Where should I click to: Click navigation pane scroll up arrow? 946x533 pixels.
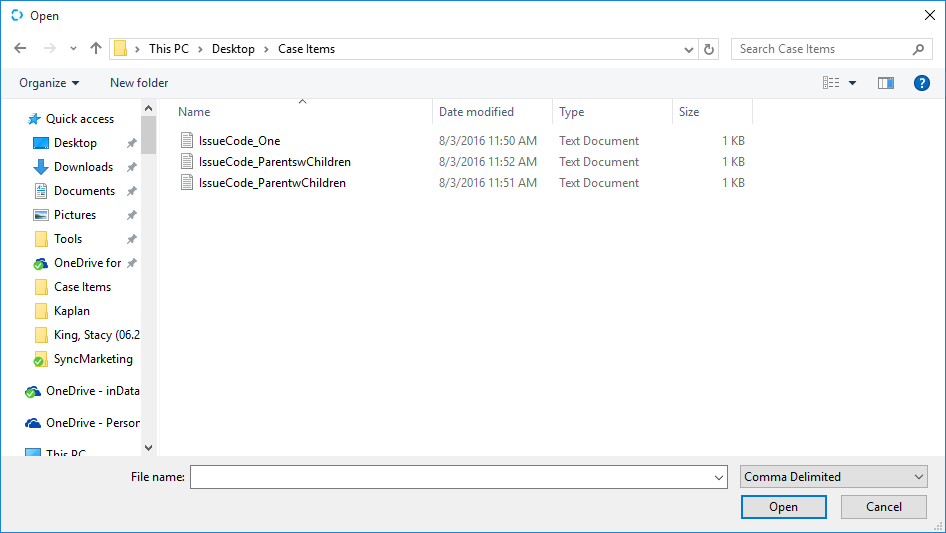click(148, 108)
